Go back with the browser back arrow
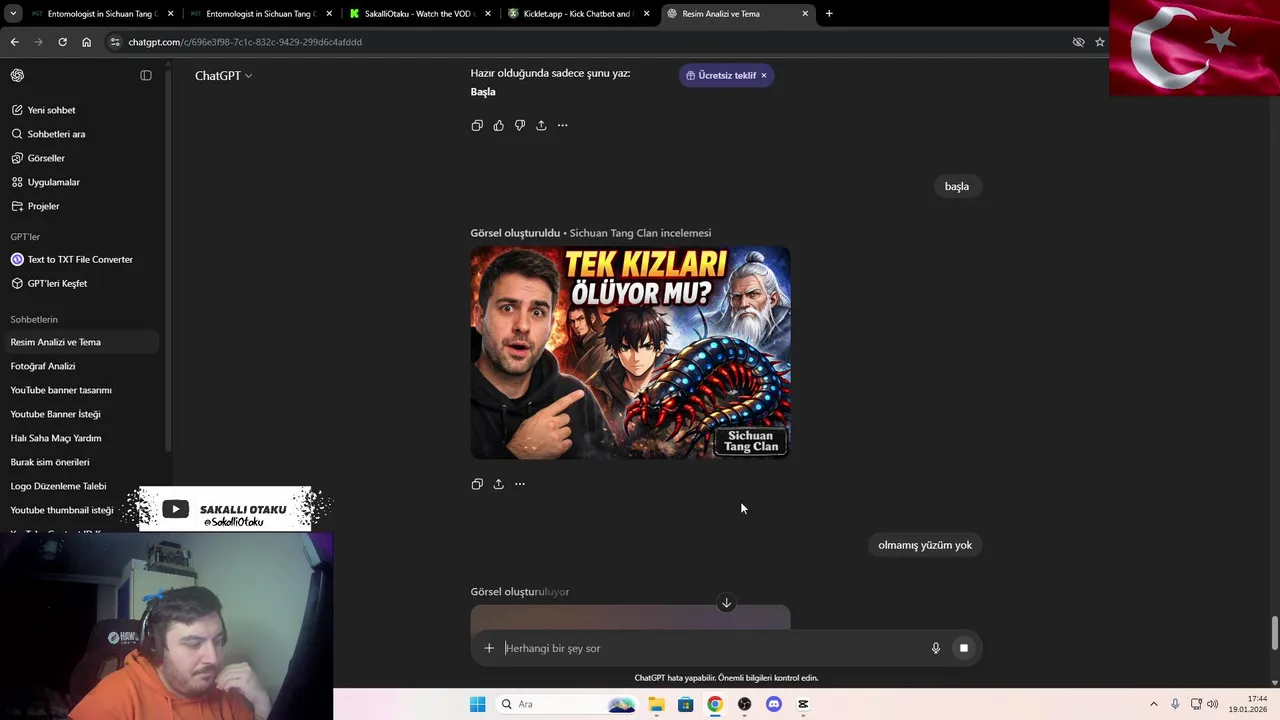Screen dimensions: 1280x720 click(x=14, y=42)
